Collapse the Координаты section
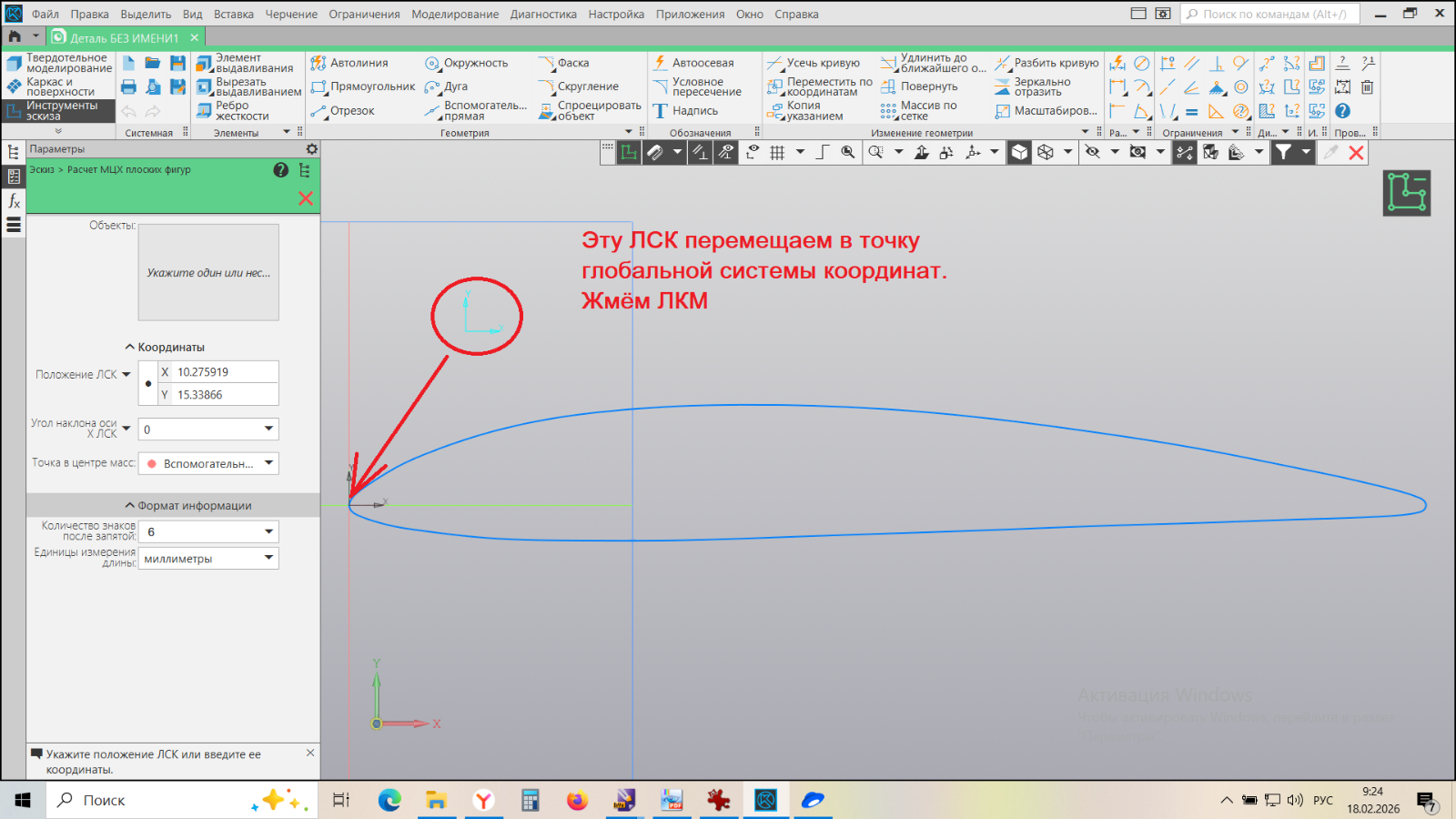Image resolution: width=1456 pixels, height=819 pixels. [x=130, y=348]
